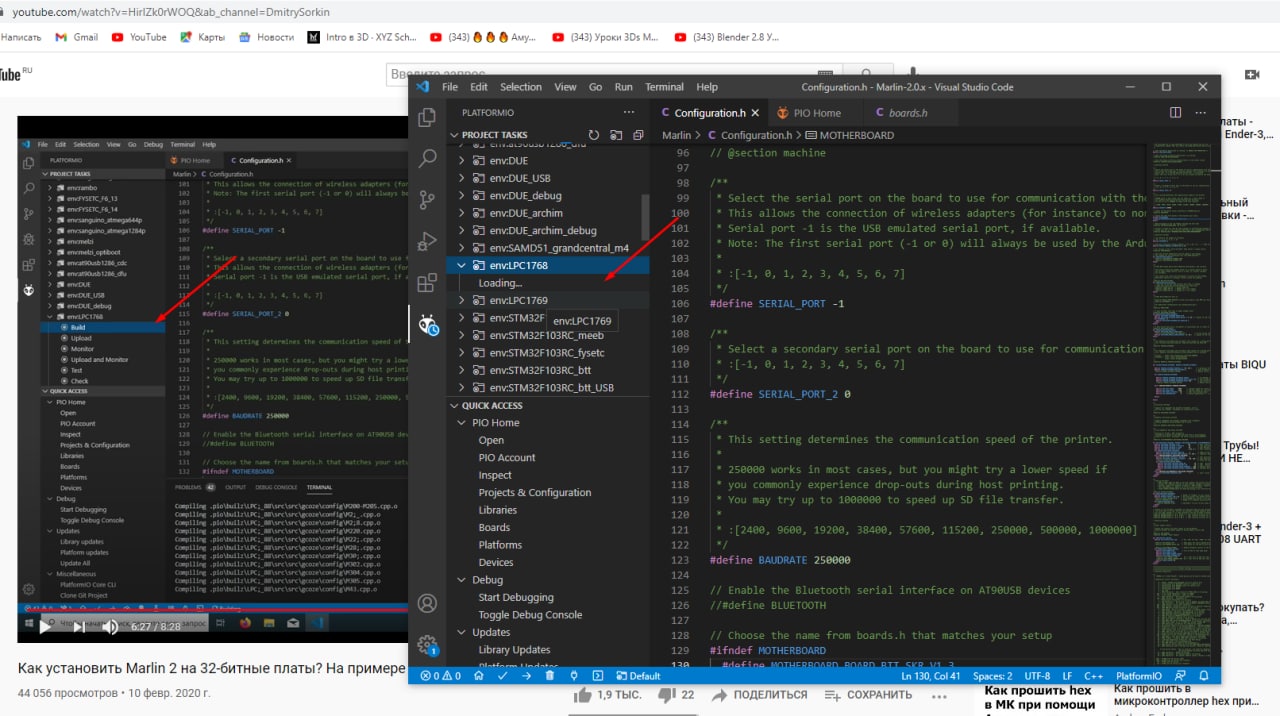This screenshot has height=716, width=1280.
Task: Click the UTF-8 encoding in status bar
Action: click(x=1037, y=676)
